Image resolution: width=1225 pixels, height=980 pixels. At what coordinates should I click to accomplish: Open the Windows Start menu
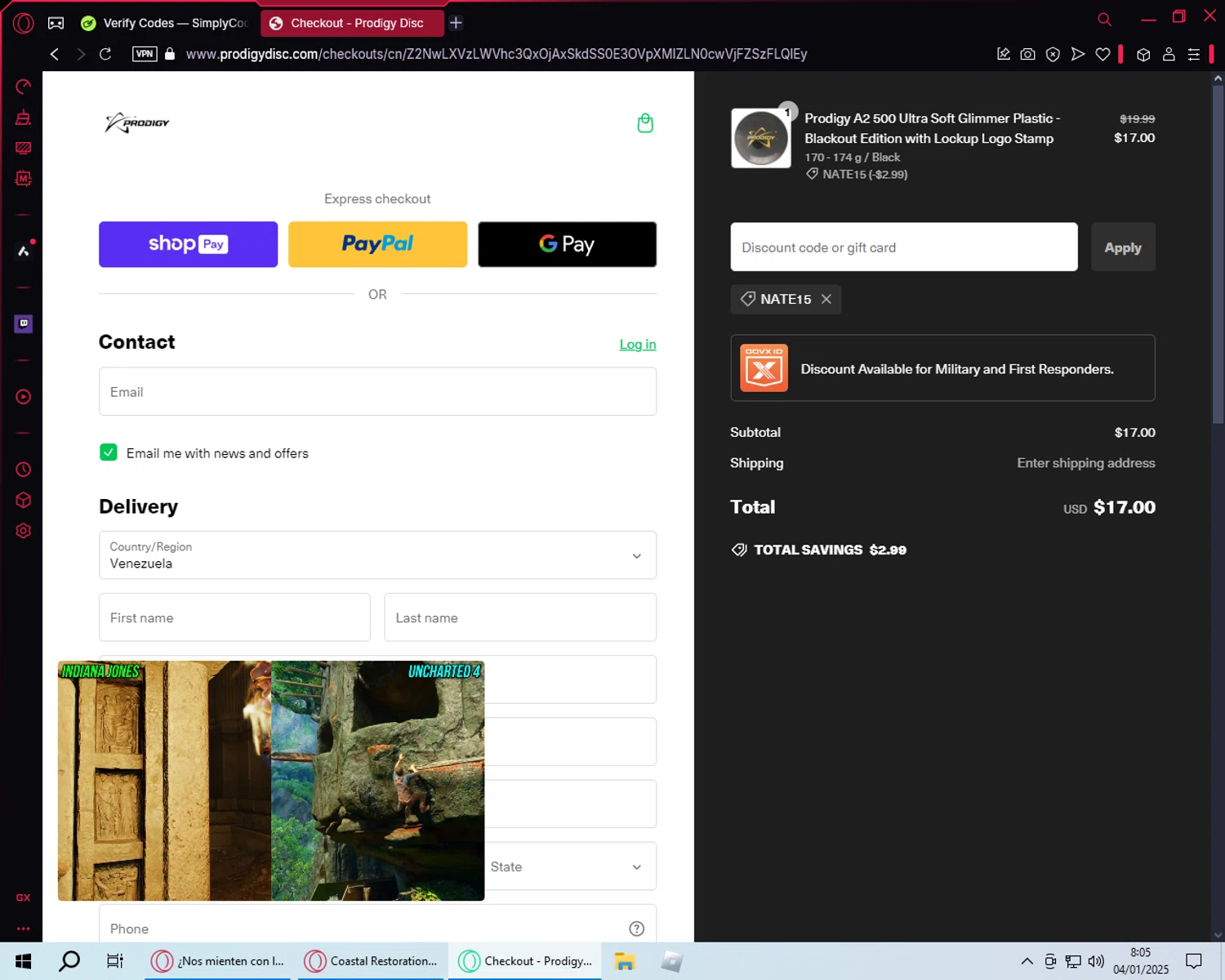(23, 961)
